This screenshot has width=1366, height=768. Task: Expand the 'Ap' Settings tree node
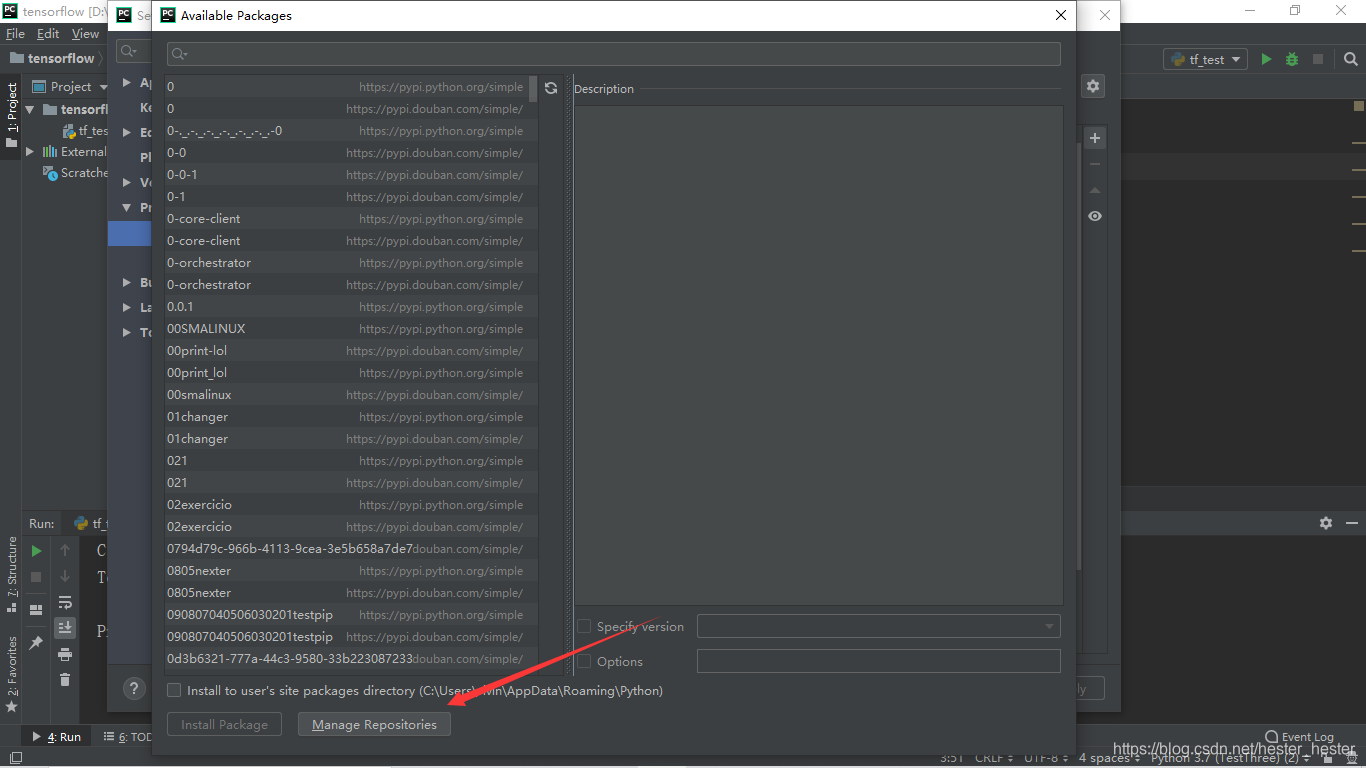[x=127, y=82]
